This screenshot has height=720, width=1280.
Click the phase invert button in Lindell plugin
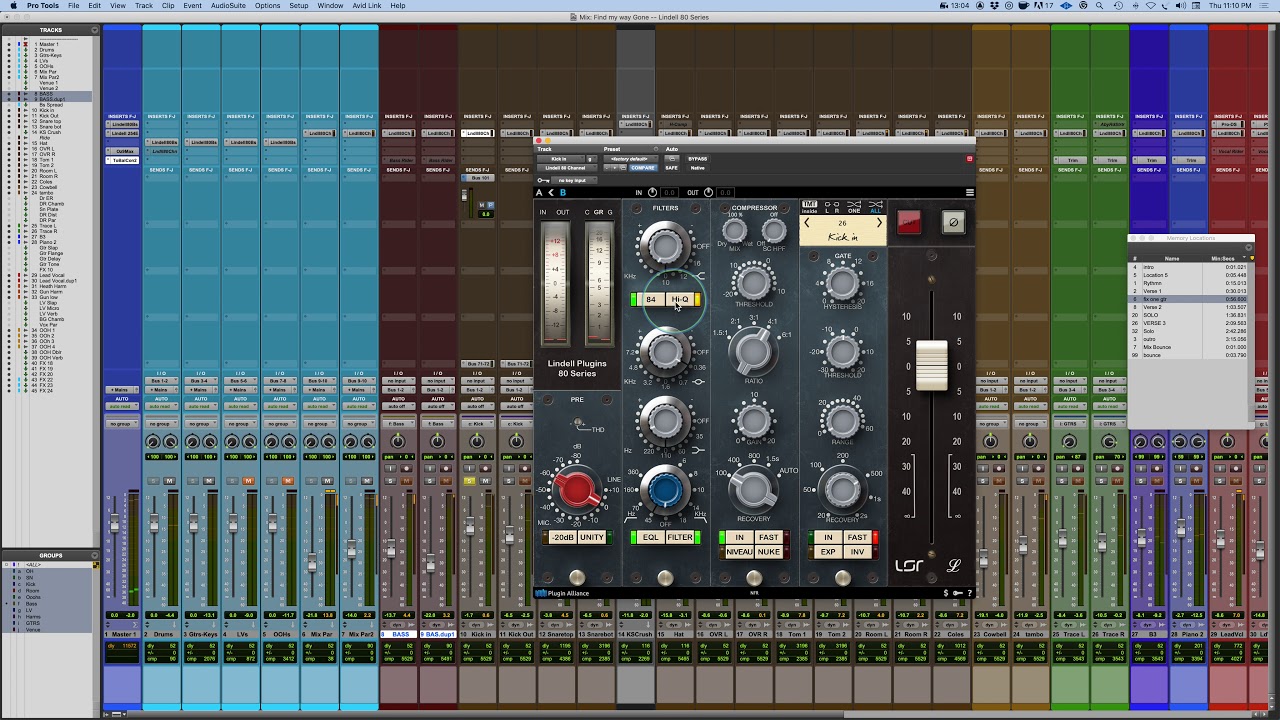point(953,223)
